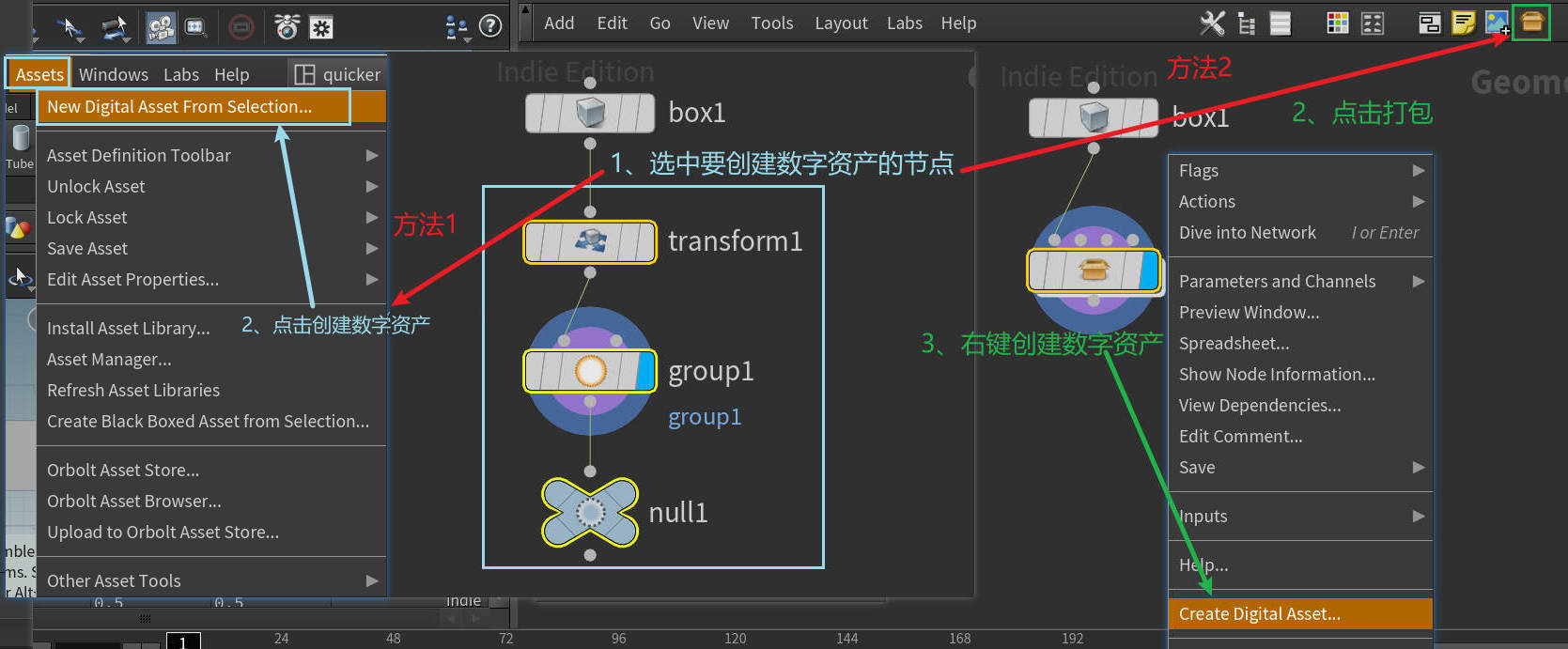Image resolution: width=1568 pixels, height=649 pixels.
Task: Expand the Asset Definition Toolbar submenu
Action: [371, 155]
